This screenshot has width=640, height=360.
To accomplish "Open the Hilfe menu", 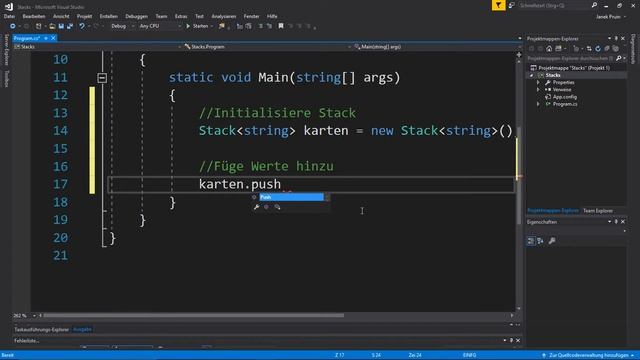I will (272, 16).
